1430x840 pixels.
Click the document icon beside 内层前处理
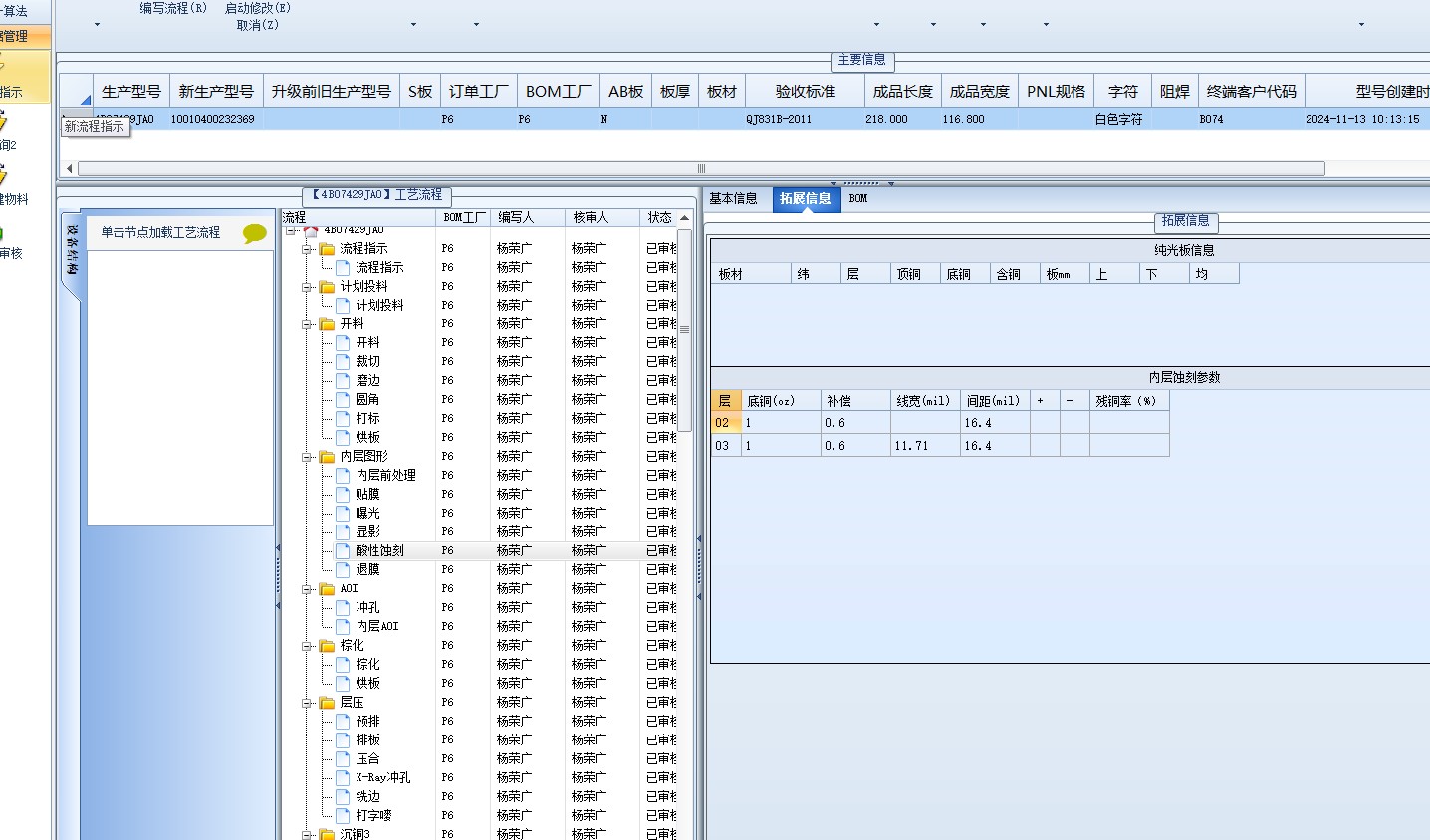point(343,476)
